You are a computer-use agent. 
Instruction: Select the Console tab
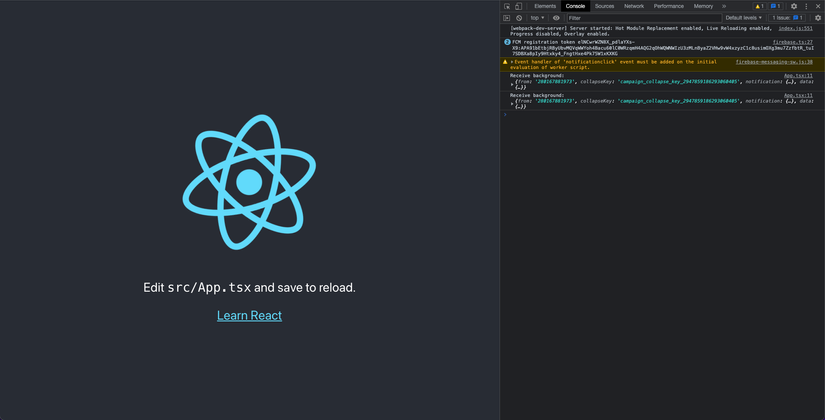575,6
